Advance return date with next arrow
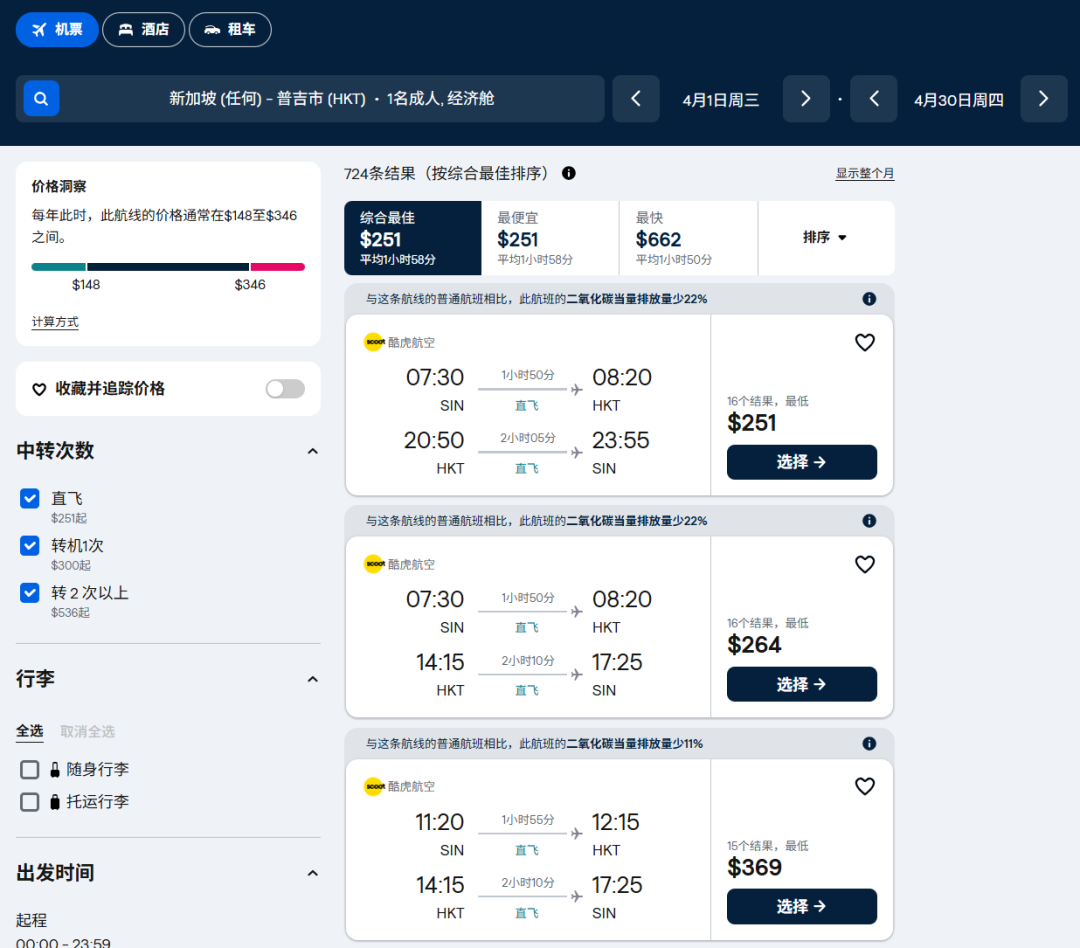1080x948 pixels. click(x=1043, y=99)
